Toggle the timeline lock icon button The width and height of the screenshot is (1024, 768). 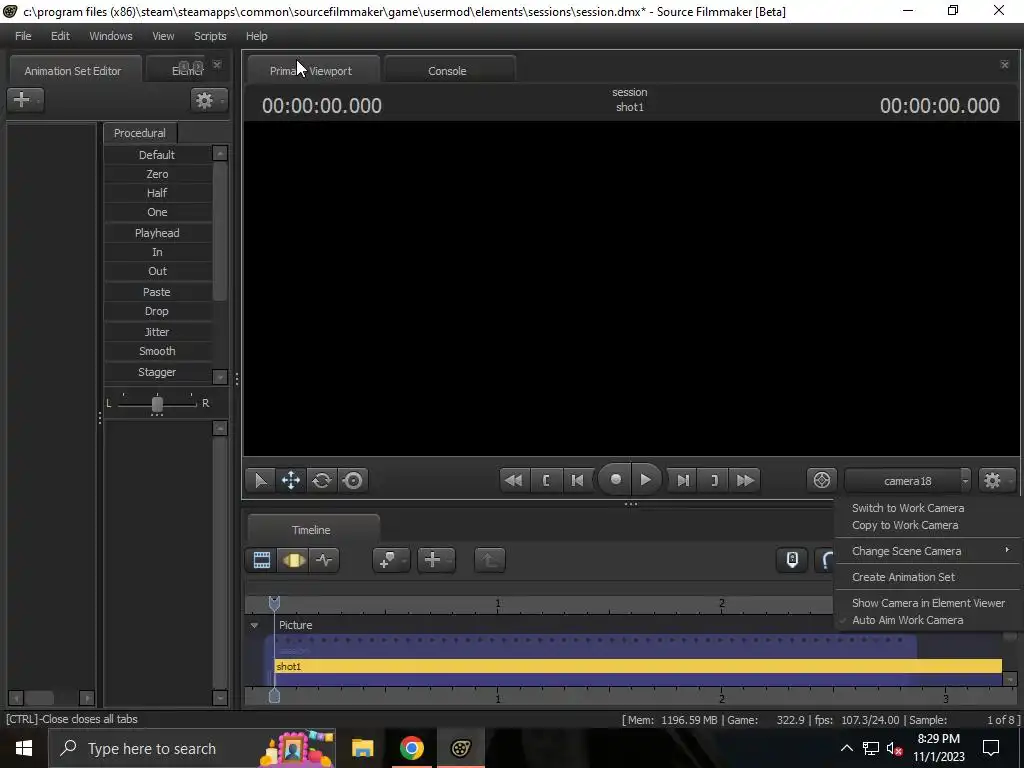[x=792, y=560]
